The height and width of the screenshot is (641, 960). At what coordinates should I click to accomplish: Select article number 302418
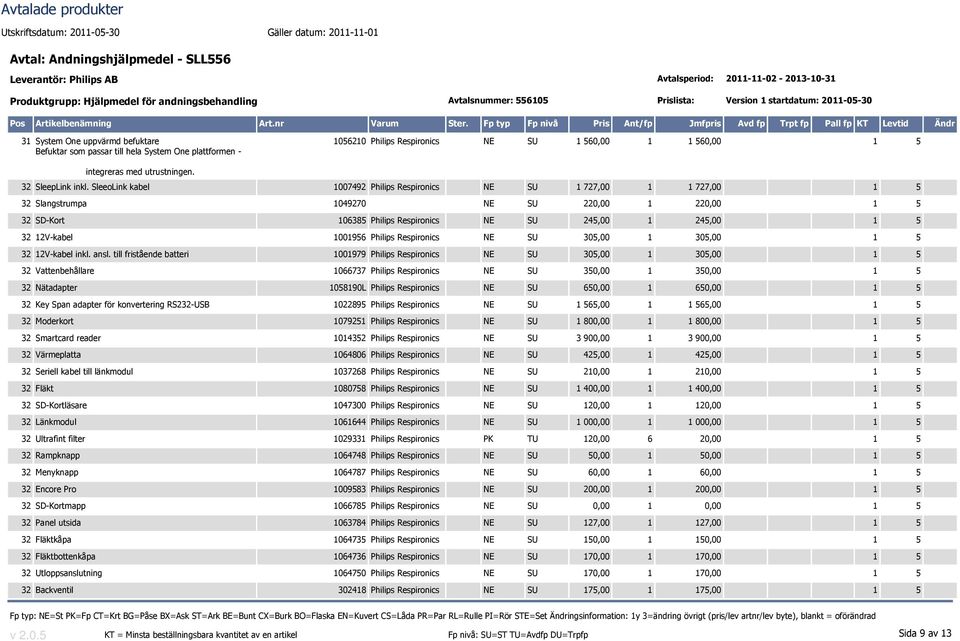coord(352,590)
